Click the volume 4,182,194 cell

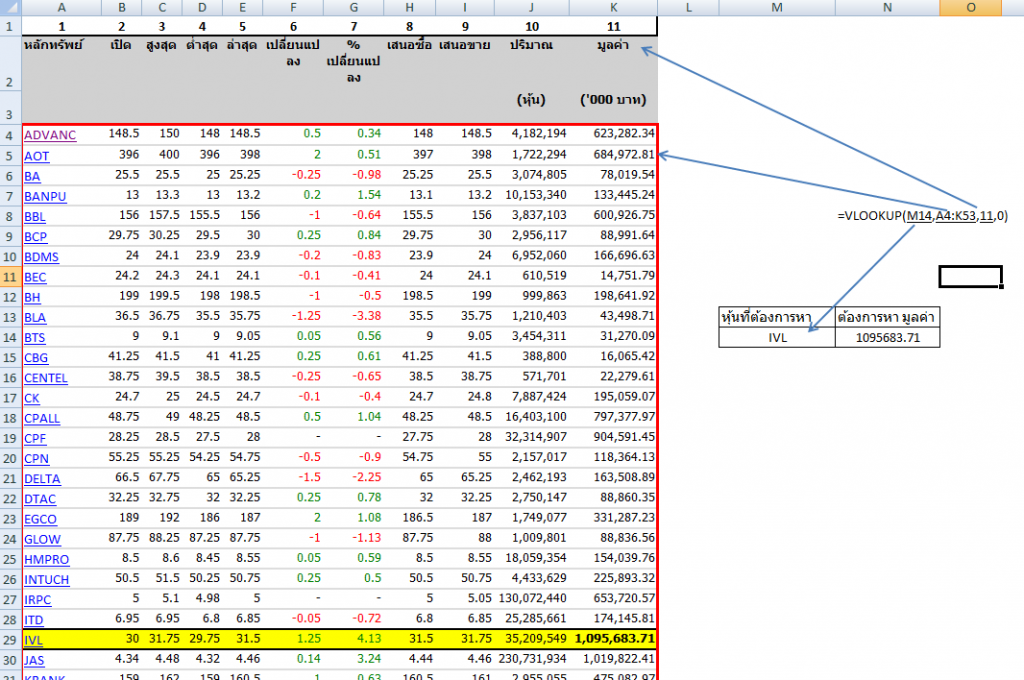click(x=532, y=134)
